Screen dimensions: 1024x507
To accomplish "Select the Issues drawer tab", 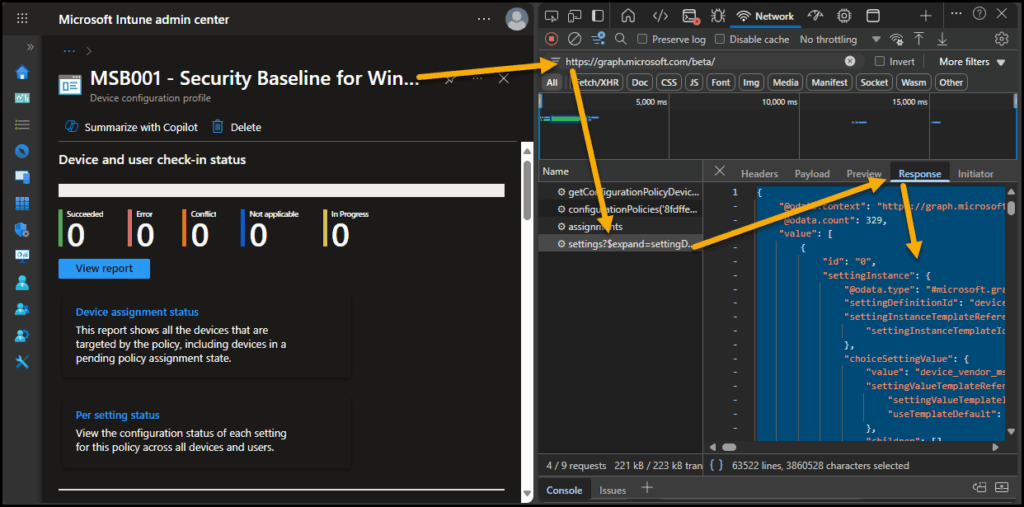I will (x=613, y=490).
